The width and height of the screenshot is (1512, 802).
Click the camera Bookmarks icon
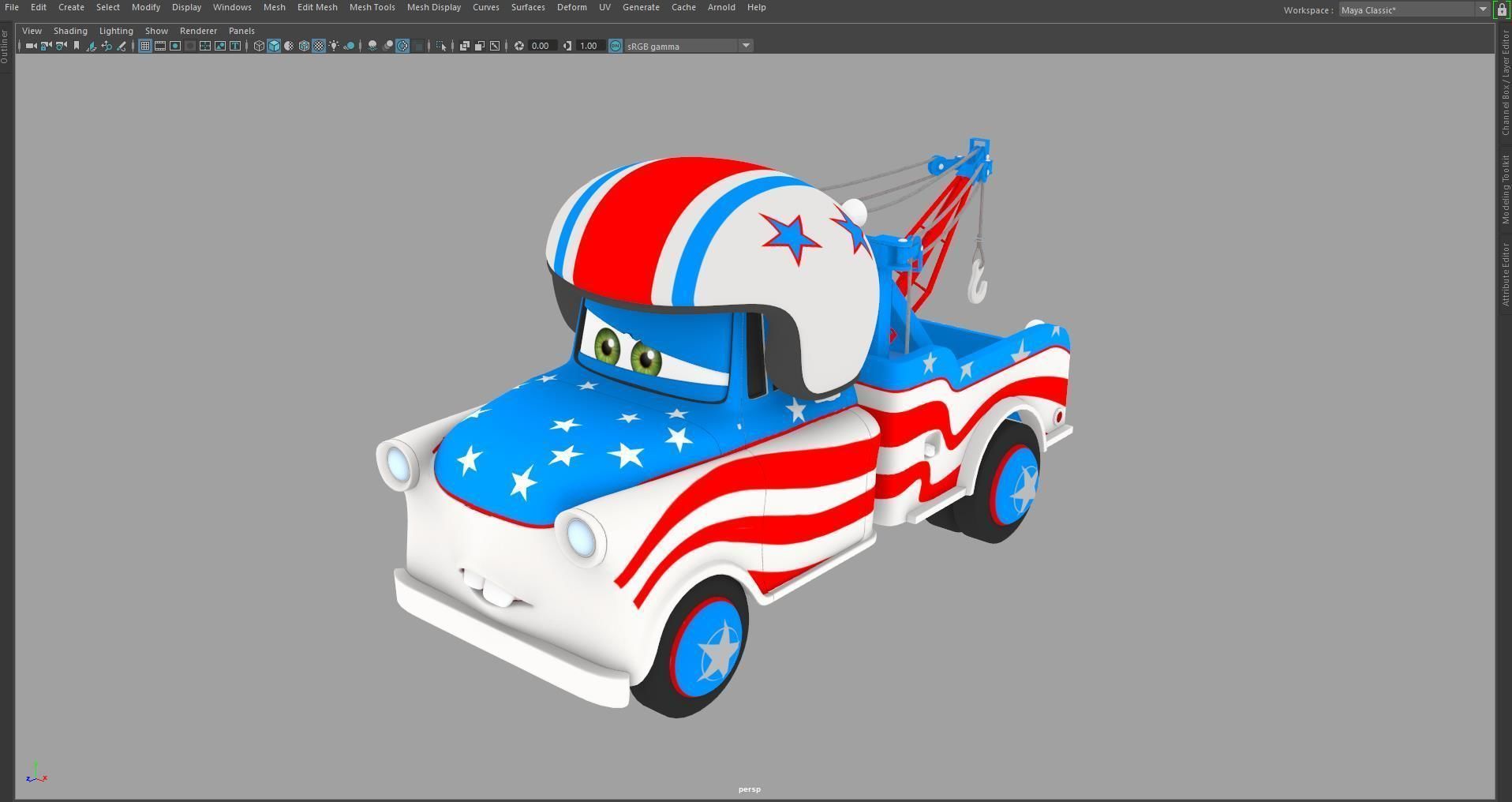tap(77, 46)
